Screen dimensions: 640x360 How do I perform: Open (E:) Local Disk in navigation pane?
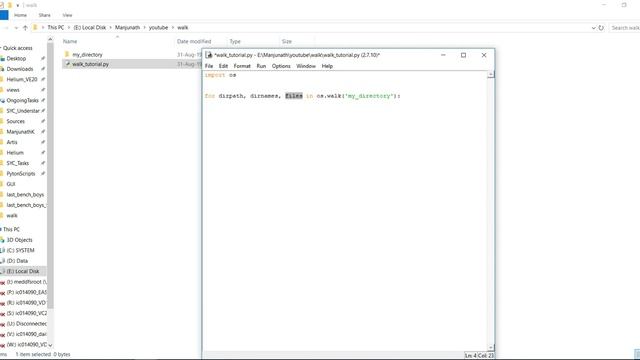click(23, 271)
